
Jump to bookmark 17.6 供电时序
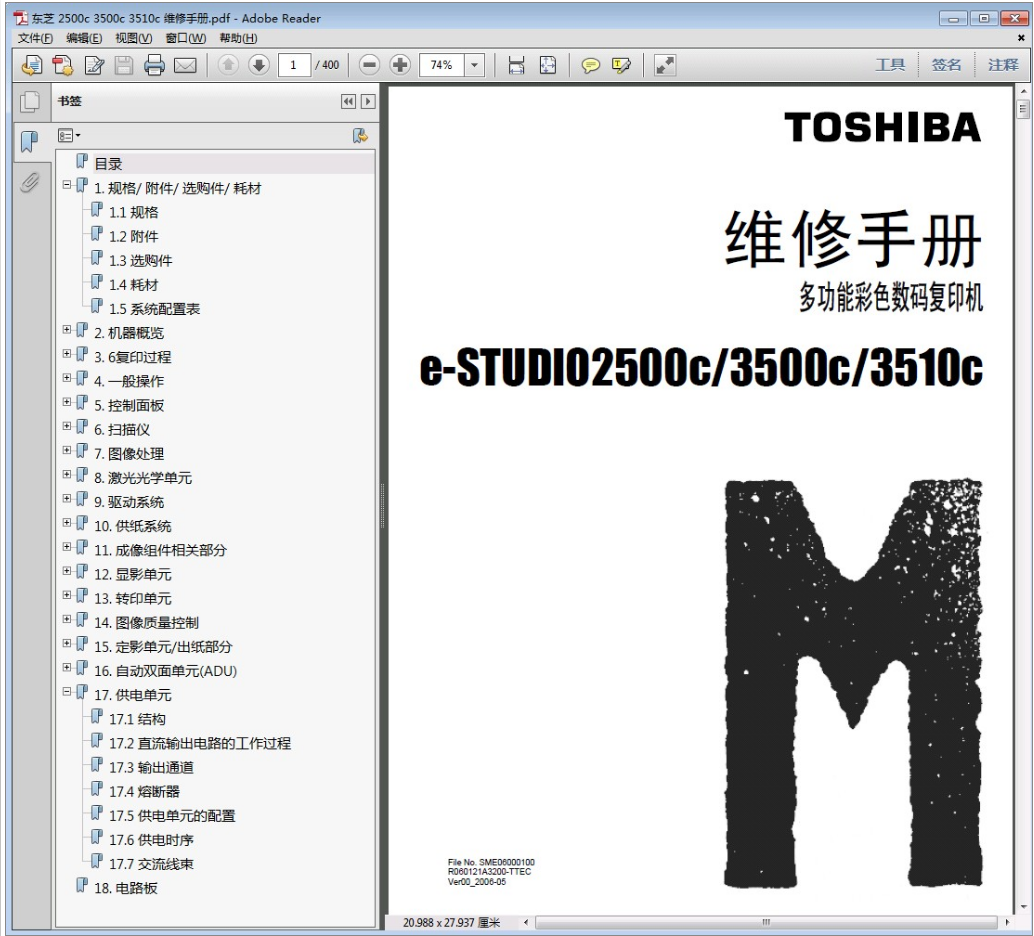[x=151, y=840]
